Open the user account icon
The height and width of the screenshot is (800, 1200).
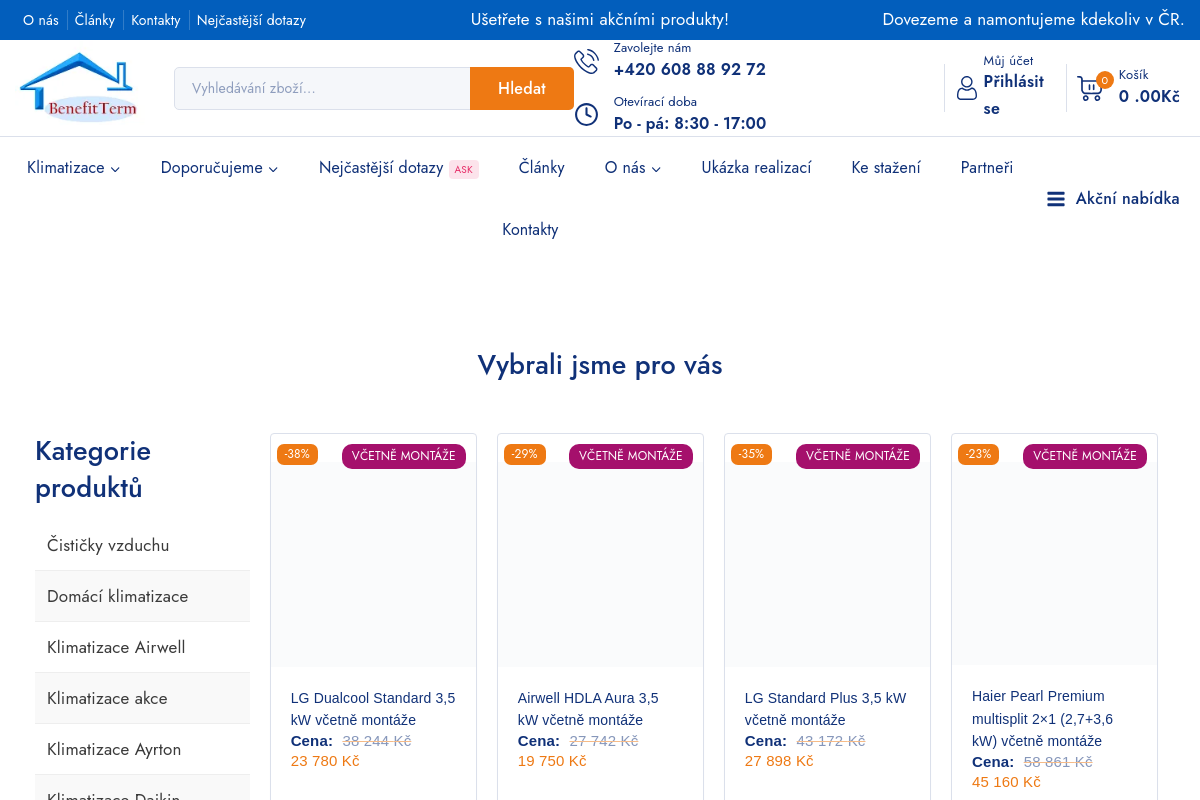[x=967, y=88]
